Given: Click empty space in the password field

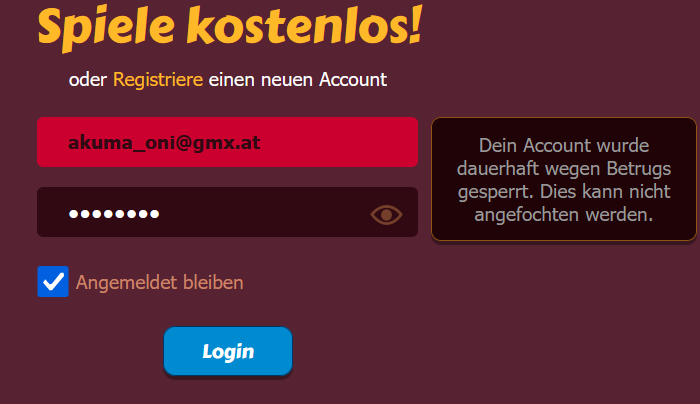Looking at the screenshot, I should click(x=263, y=212).
